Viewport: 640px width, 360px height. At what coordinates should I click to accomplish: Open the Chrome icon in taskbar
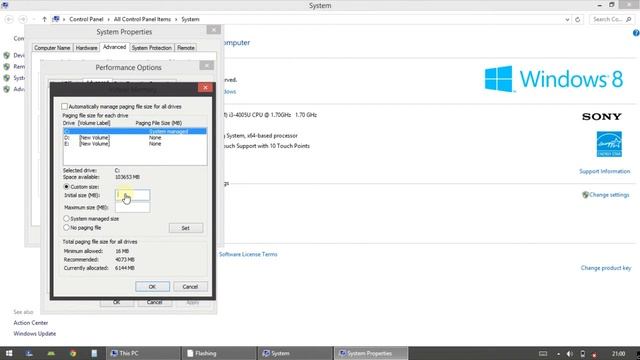point(73,353)
